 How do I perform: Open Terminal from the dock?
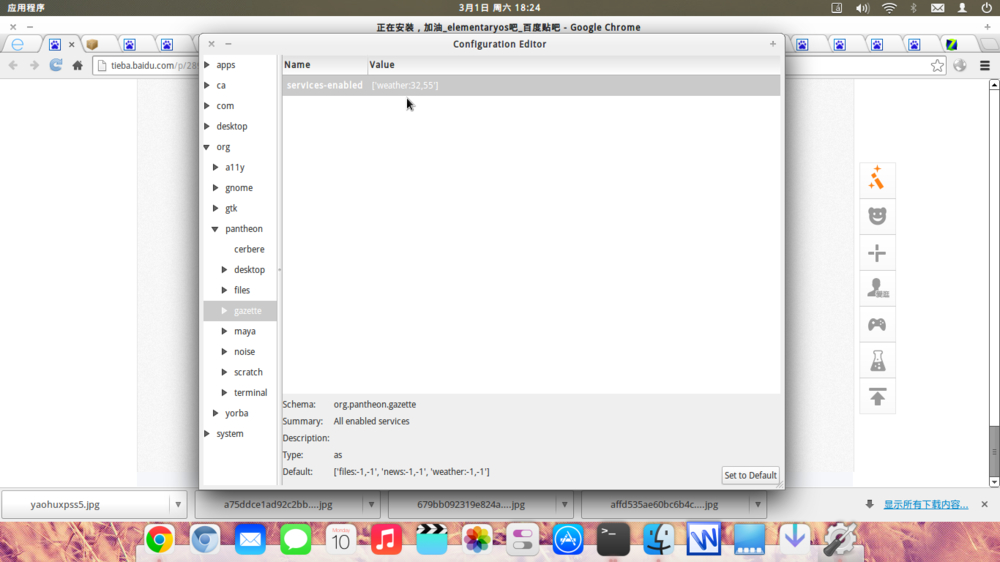(x=613, y=540)
